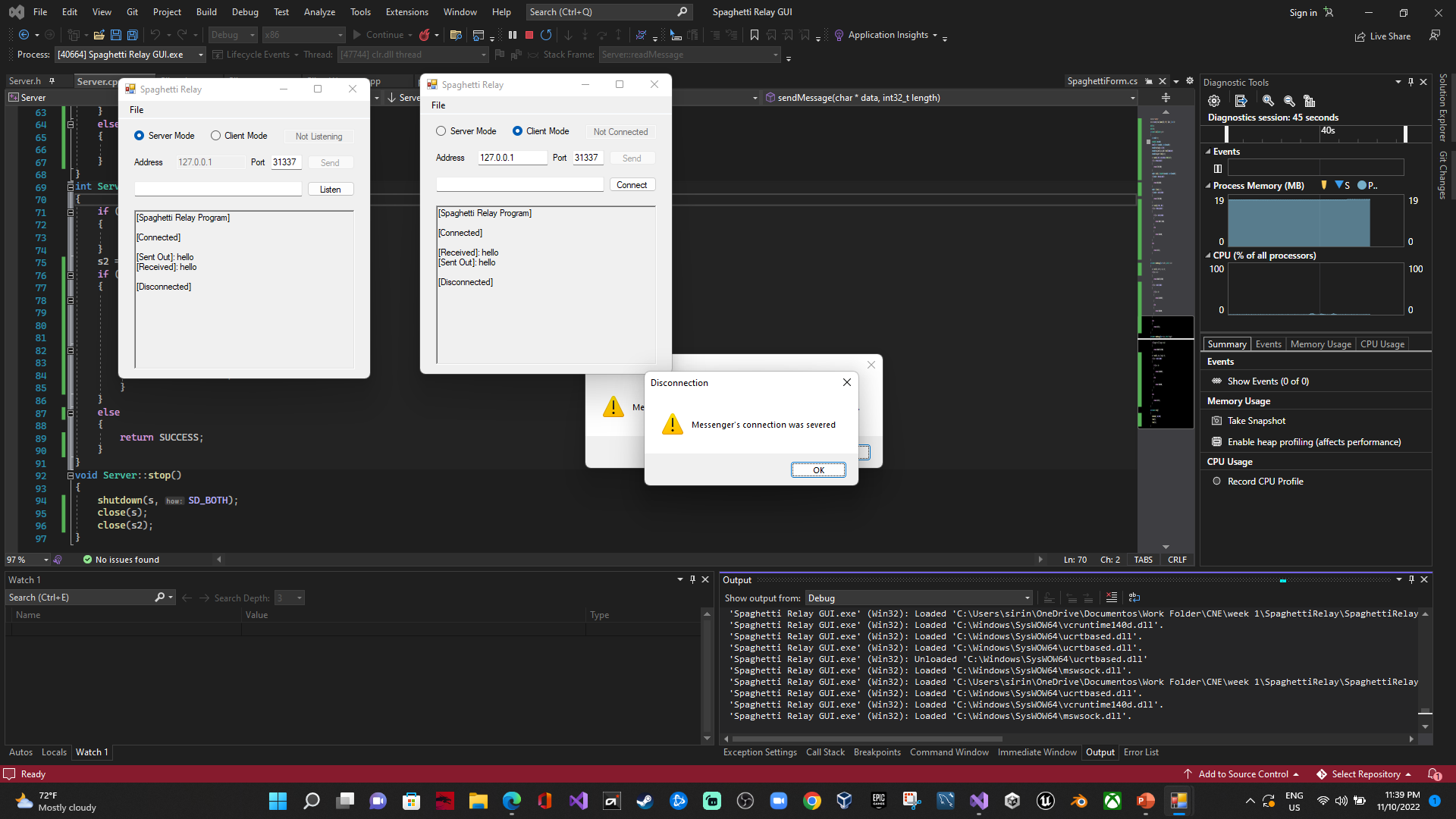Collapse the CPU (% of all processors) graph
Screen dimensions: 1456x819
(1208, 256)
